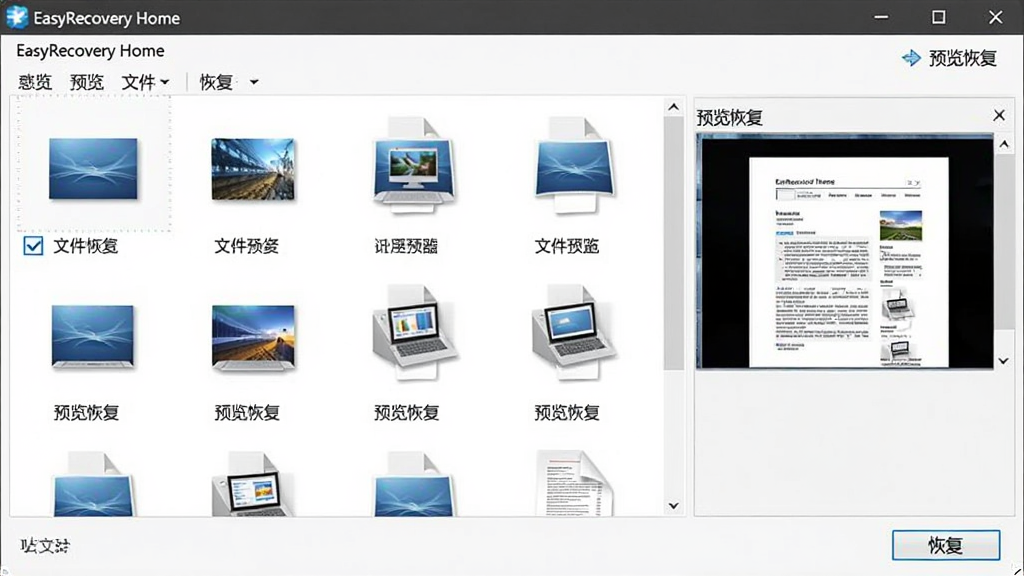This screenshot has height=576, width=1024.
Task: Click the 预览恢复 title of the preview panel
Action: 730,118
